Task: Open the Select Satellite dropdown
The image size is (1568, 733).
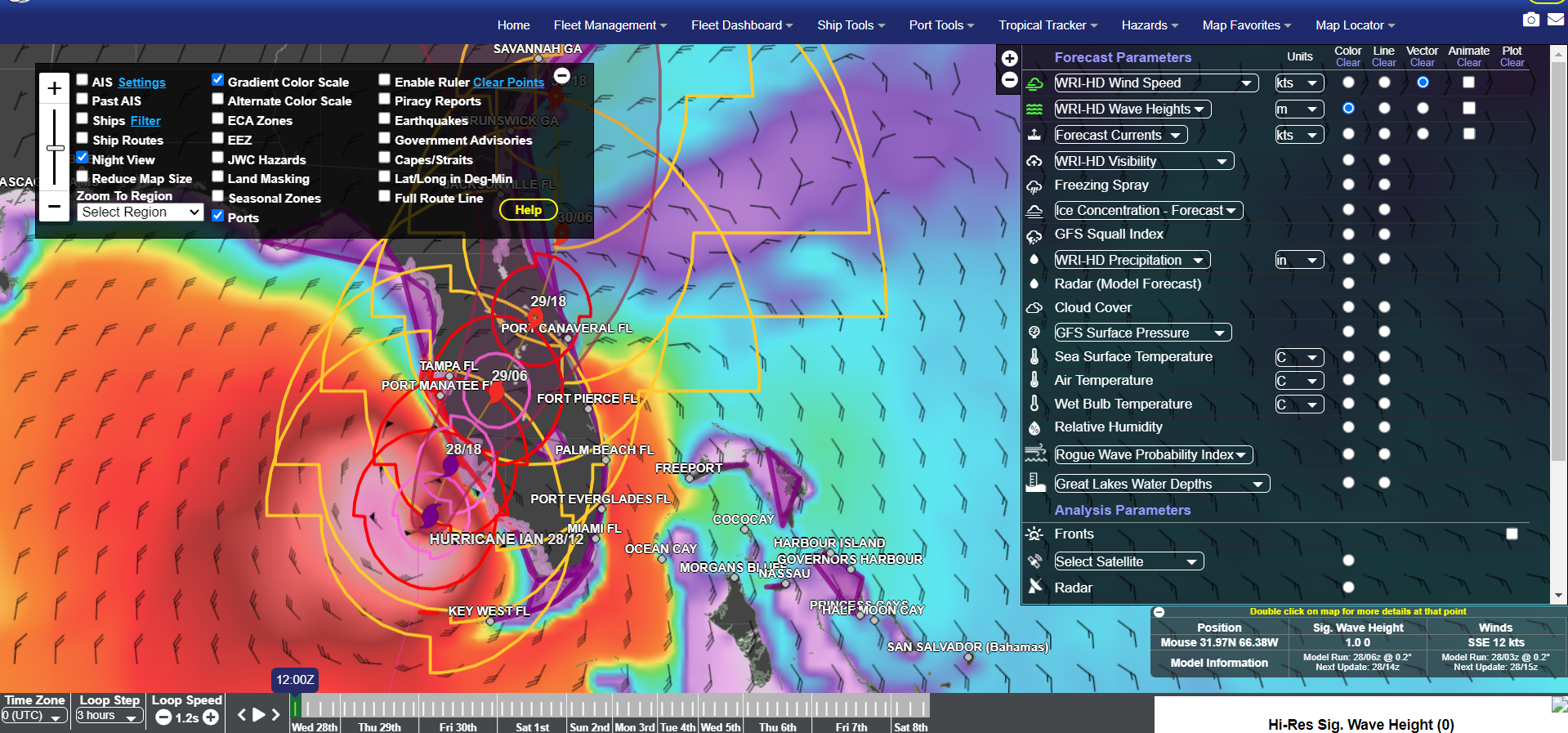Action: [1129, 561]
